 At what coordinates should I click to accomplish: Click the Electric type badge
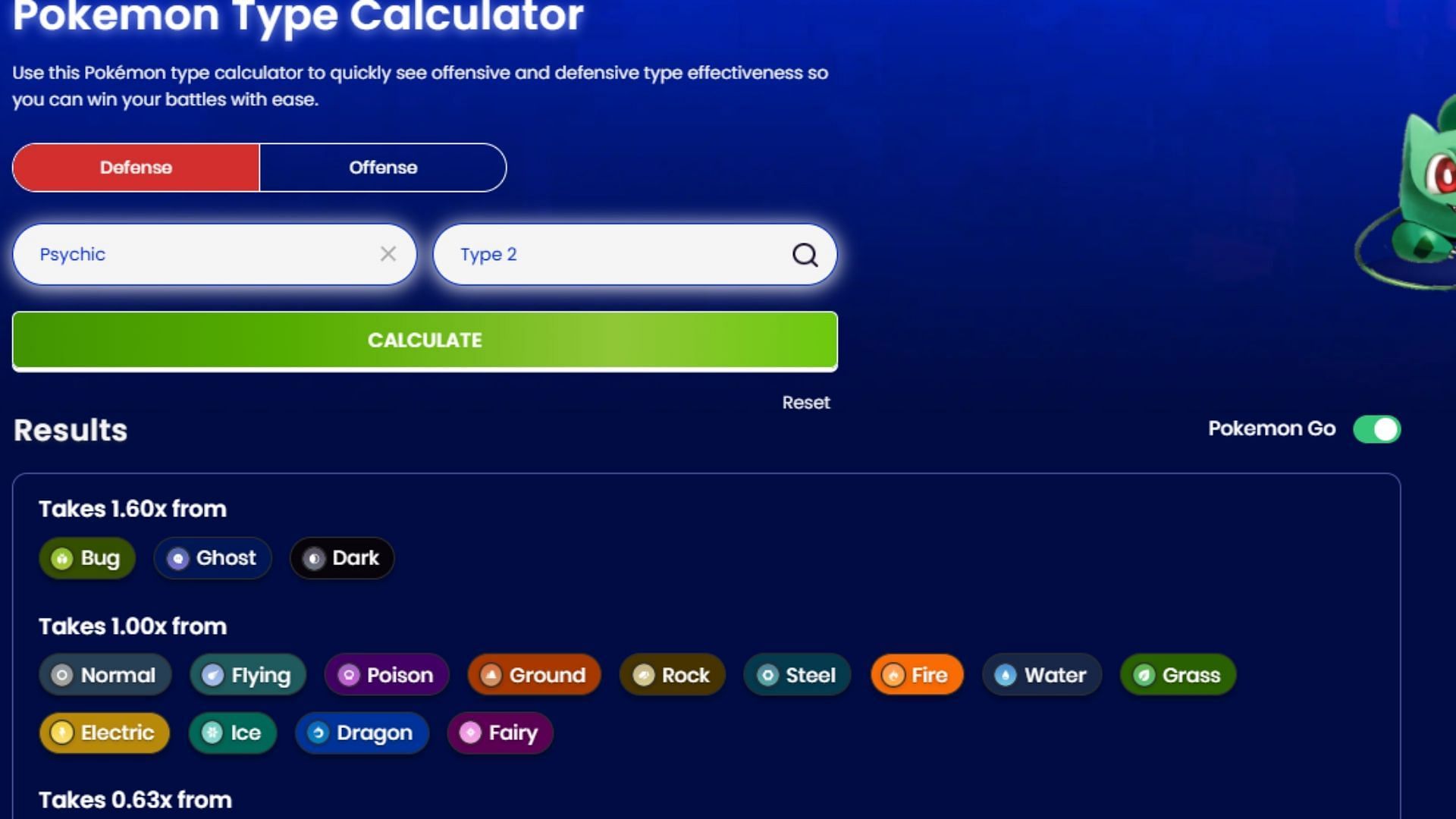click(x=104, y=732)
